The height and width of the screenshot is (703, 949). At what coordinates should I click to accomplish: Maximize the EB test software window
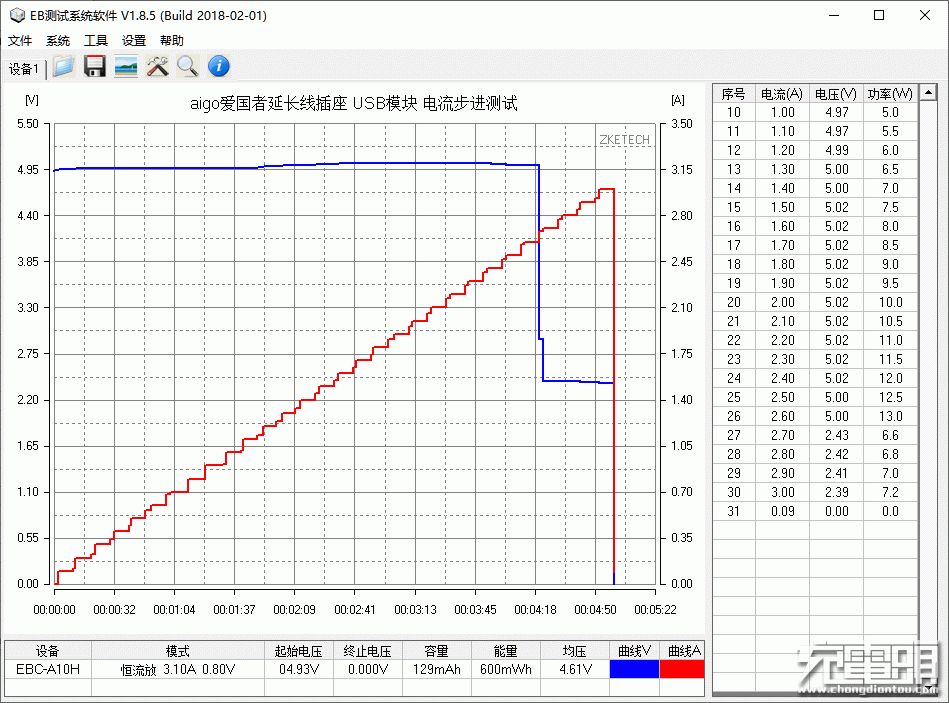pos(879,15)
